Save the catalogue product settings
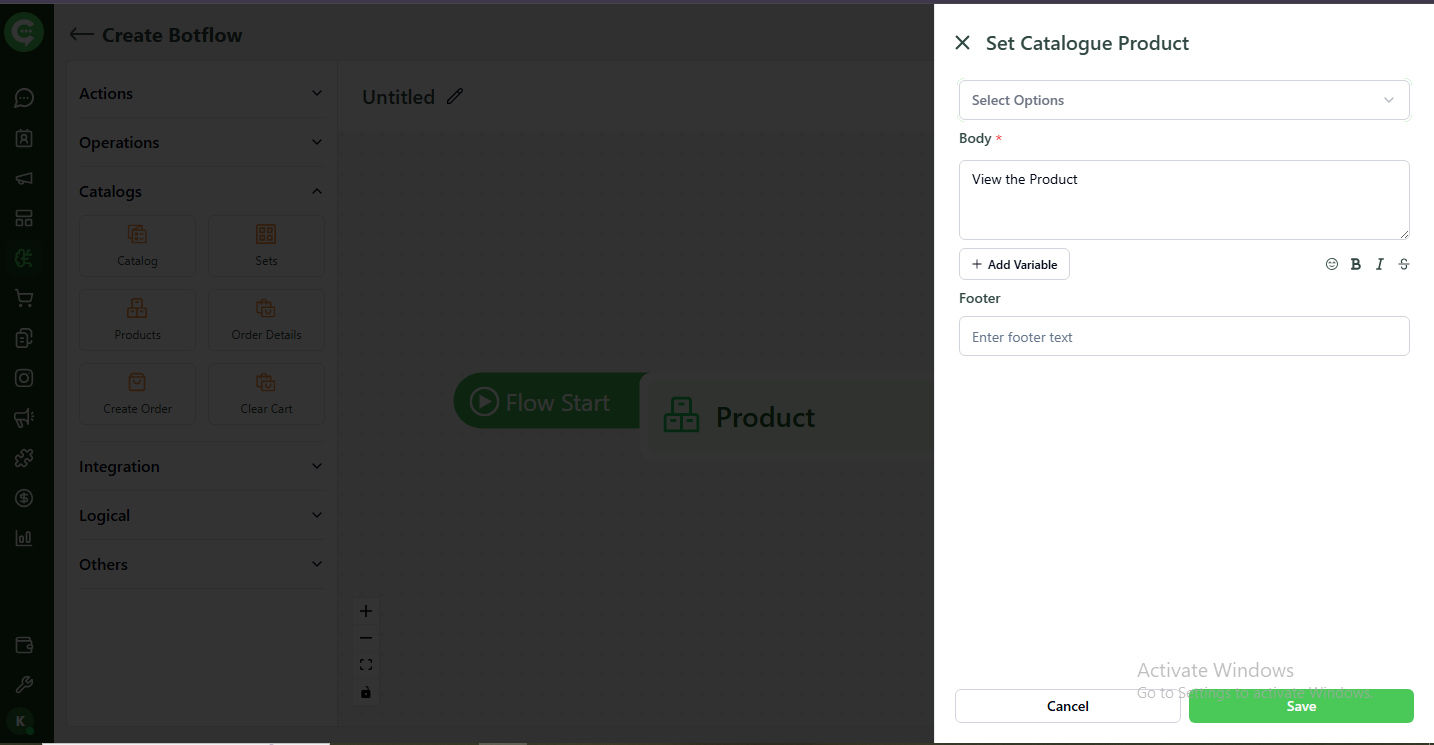 pos(1300,706)
